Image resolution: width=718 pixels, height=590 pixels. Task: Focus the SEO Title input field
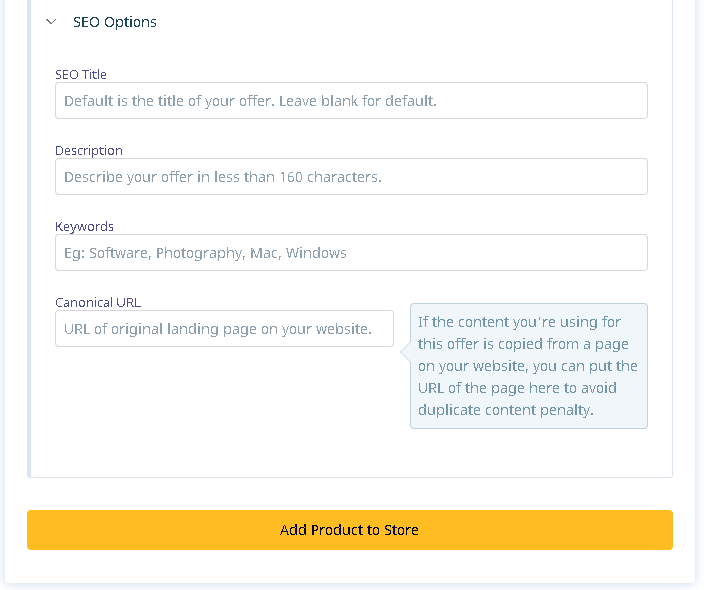click(351, 101)
